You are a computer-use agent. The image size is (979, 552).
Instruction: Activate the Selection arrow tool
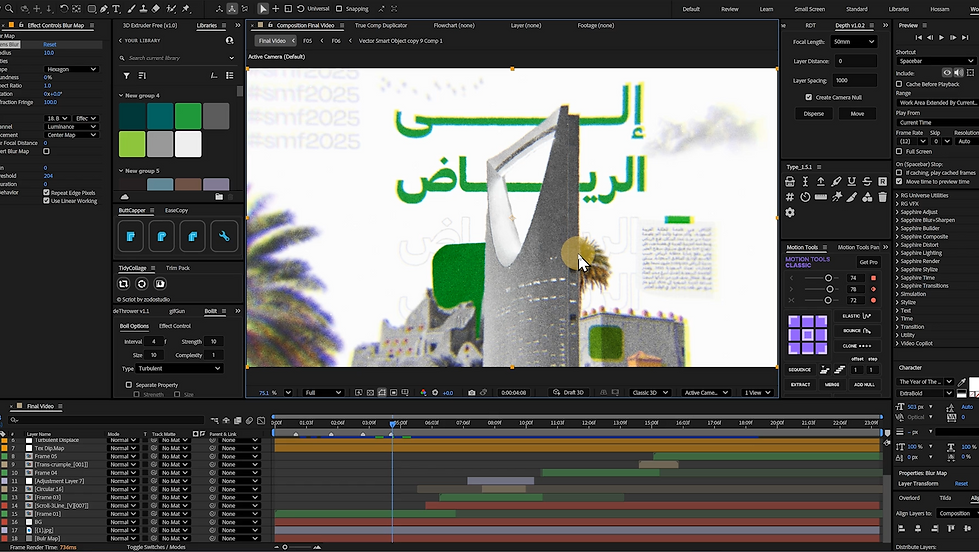(263, 9)
